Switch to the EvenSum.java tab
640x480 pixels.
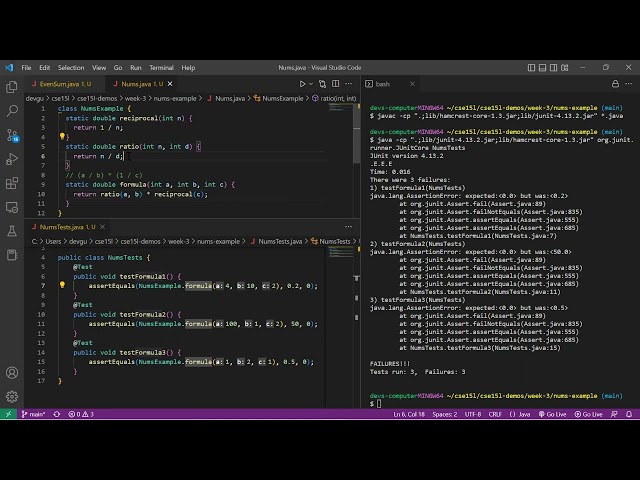pos(65,84)
